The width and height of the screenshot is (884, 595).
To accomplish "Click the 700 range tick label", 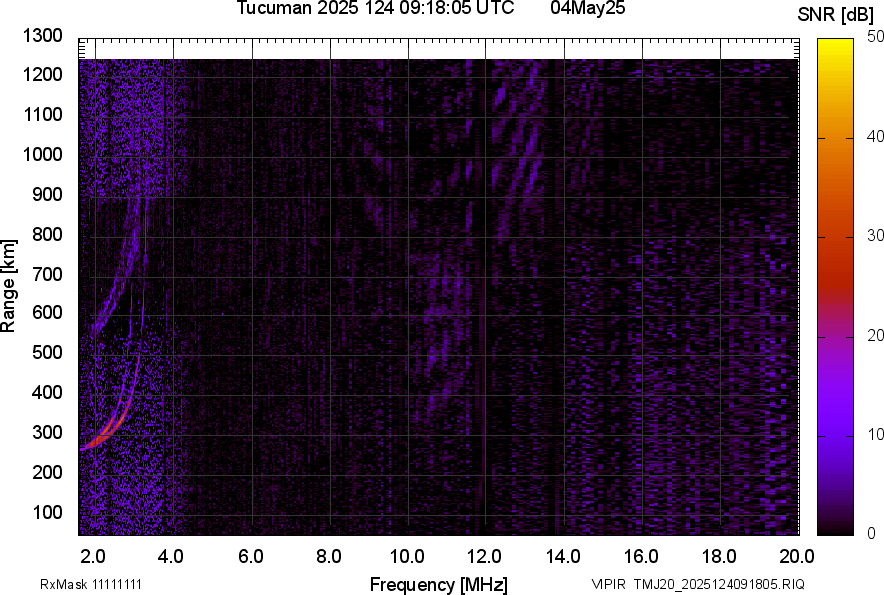I will 47,274.
